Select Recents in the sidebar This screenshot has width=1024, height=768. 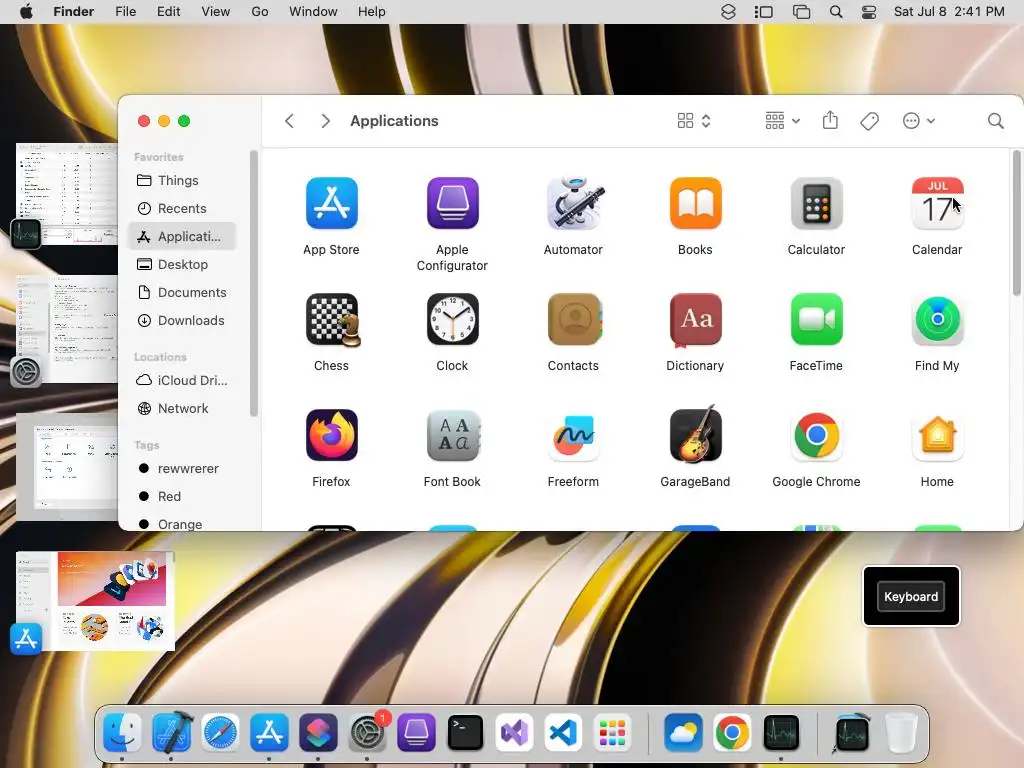[x=182, y=208]
